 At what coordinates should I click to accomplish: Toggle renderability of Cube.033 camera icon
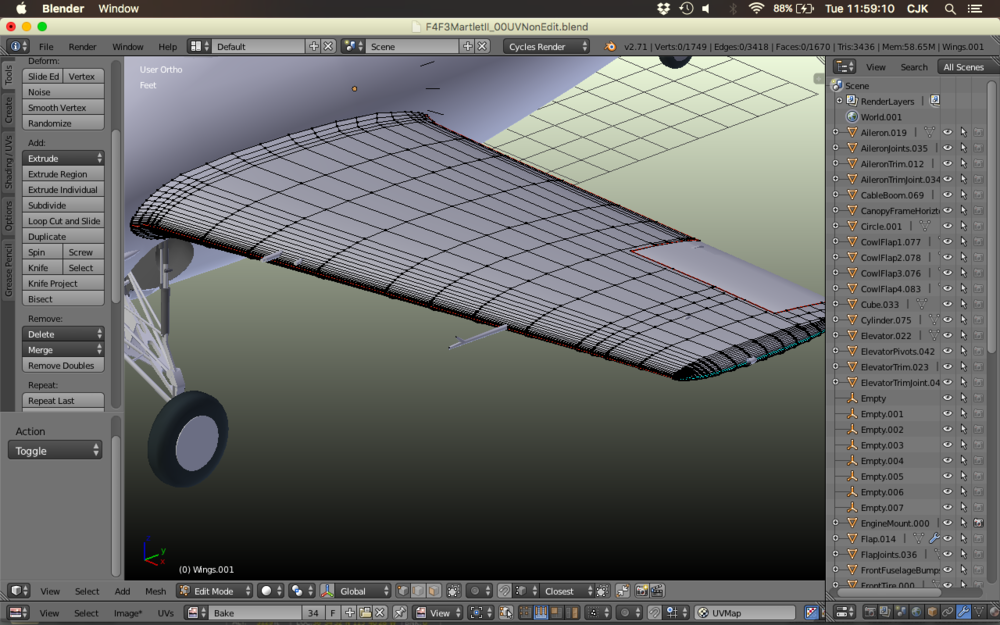coord(978,304)
